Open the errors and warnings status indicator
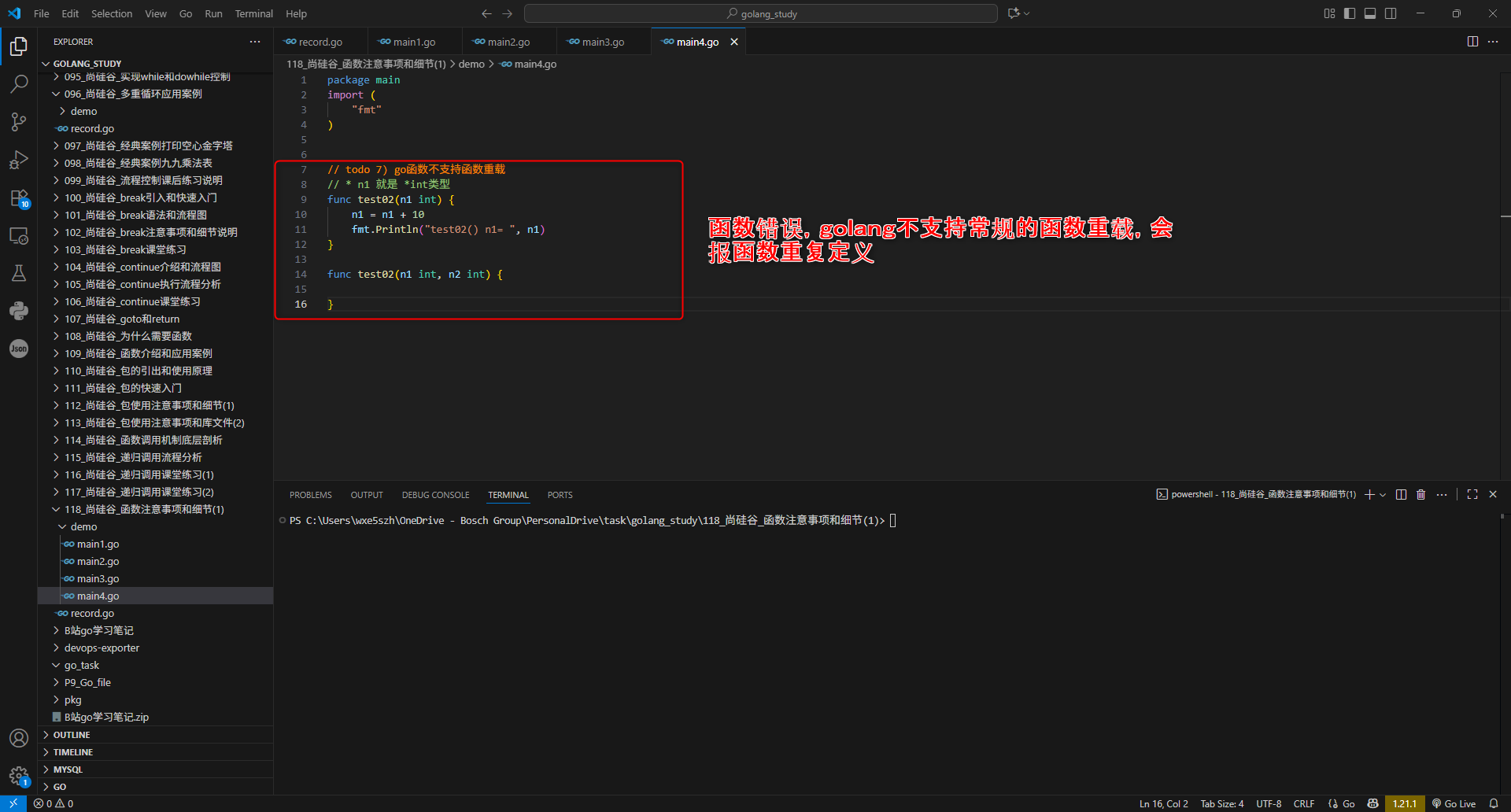This screenshot has width=1511, height=812. pyautogui.click(x=54, y=803)
